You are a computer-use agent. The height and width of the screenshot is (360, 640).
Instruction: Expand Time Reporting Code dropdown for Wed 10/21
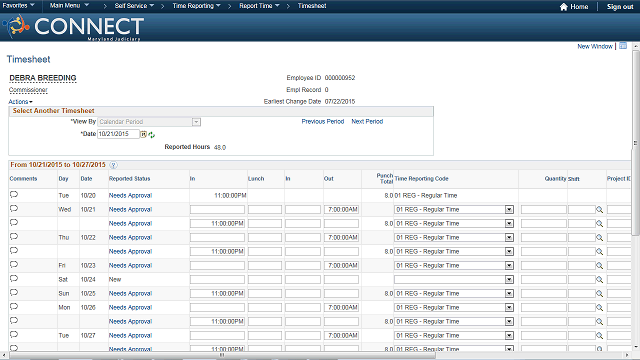(509, 209)
